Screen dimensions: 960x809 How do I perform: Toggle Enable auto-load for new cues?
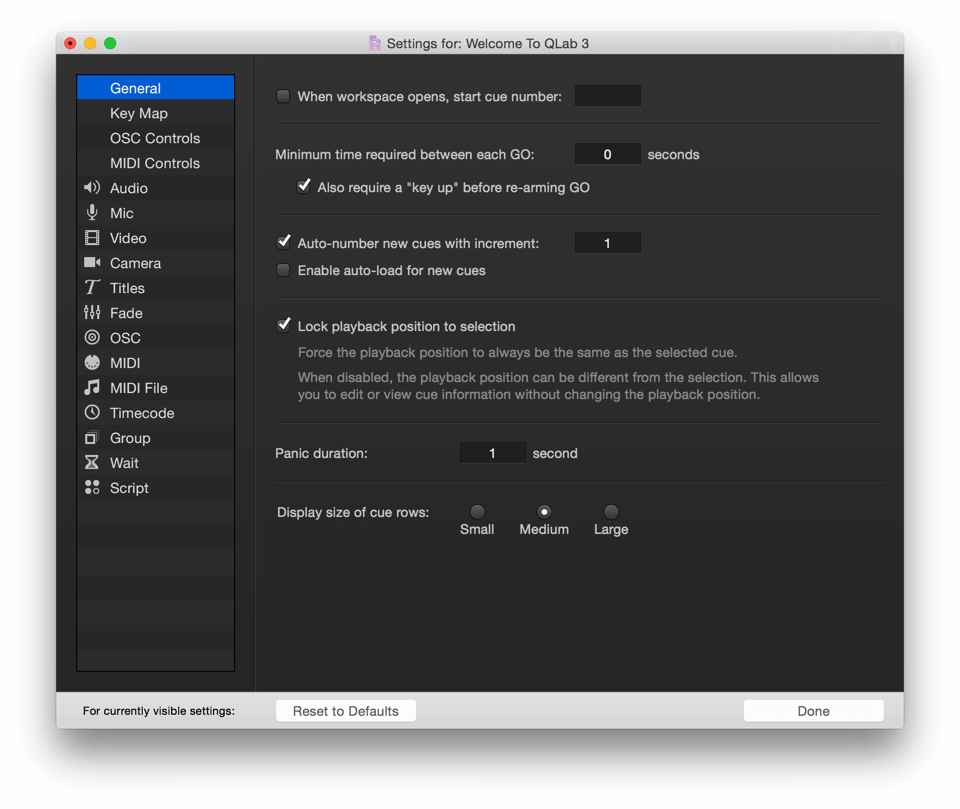(x=284, y=271)
